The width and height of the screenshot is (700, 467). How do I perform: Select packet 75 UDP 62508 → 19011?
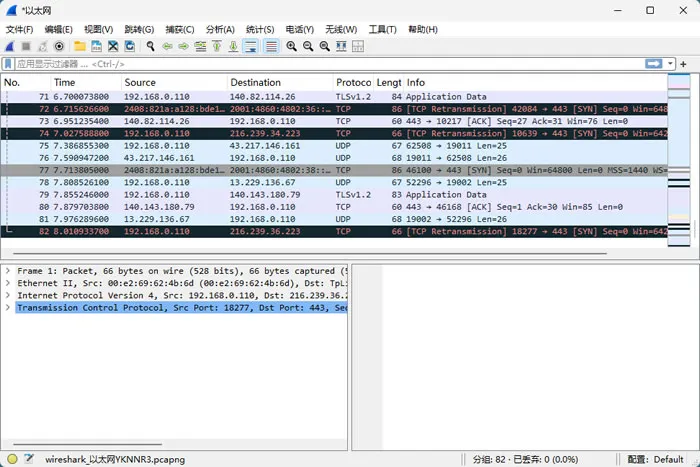coord(334,146)
